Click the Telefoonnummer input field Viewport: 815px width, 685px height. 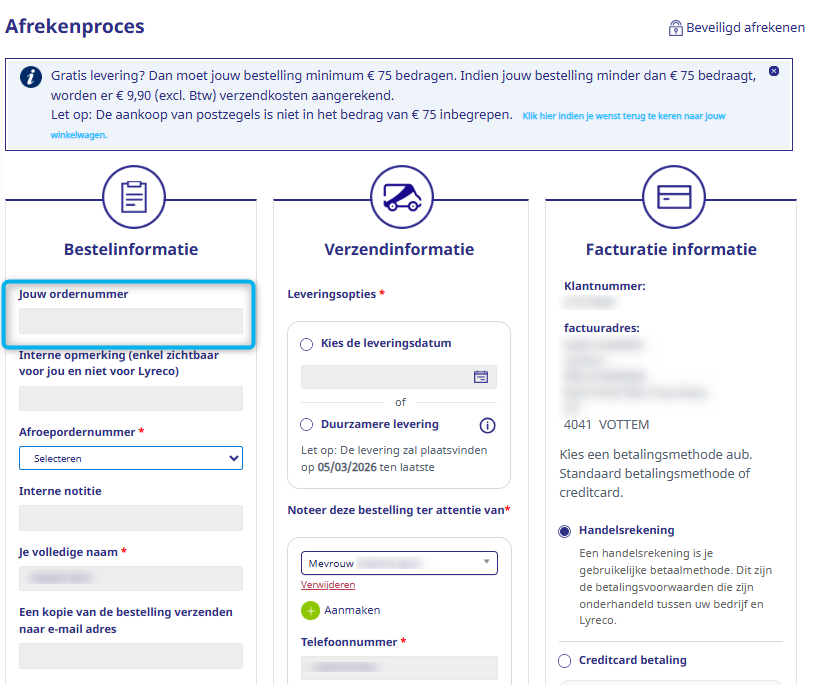point(399,667)
